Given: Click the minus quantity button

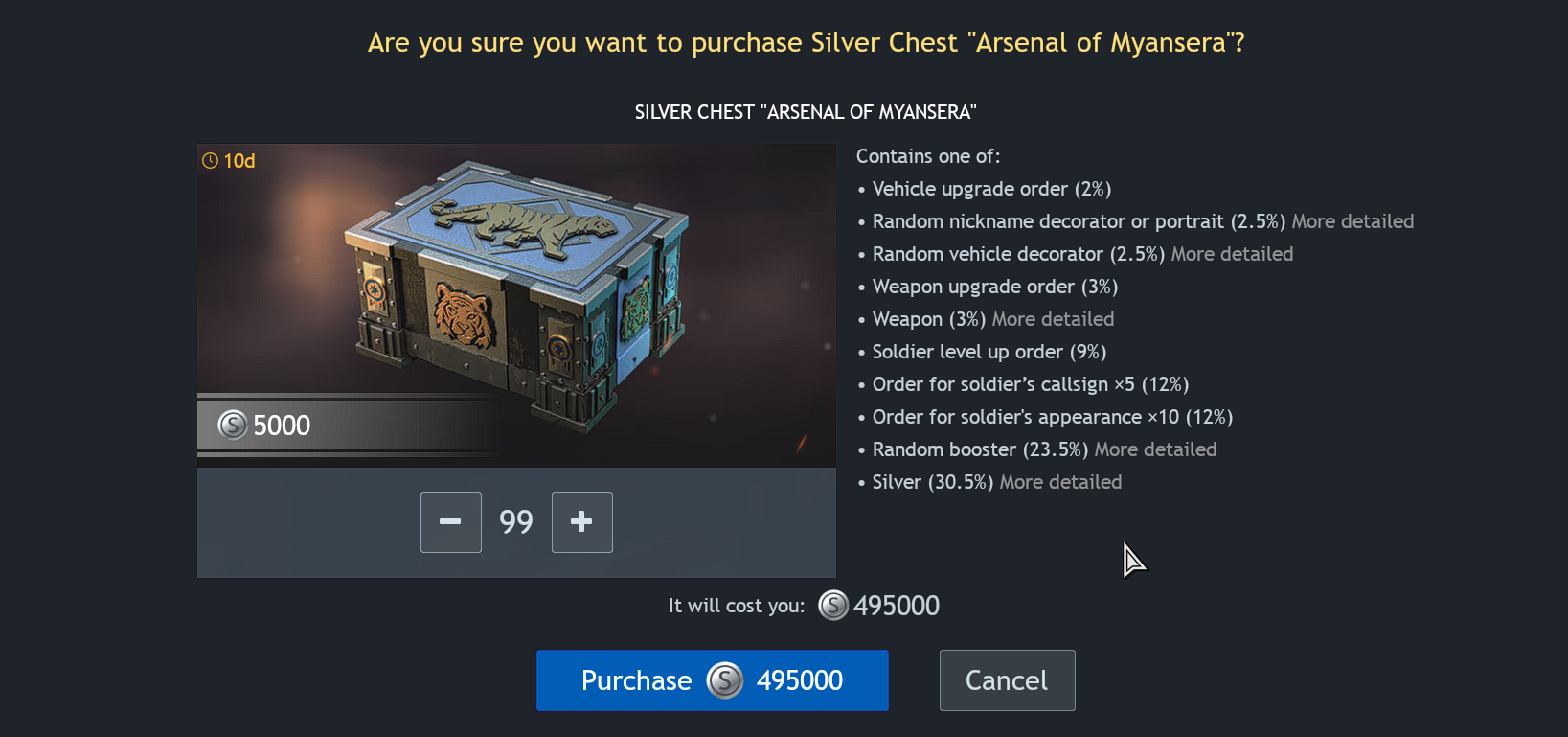Looking at the screenshot, I should coord(450,522).
